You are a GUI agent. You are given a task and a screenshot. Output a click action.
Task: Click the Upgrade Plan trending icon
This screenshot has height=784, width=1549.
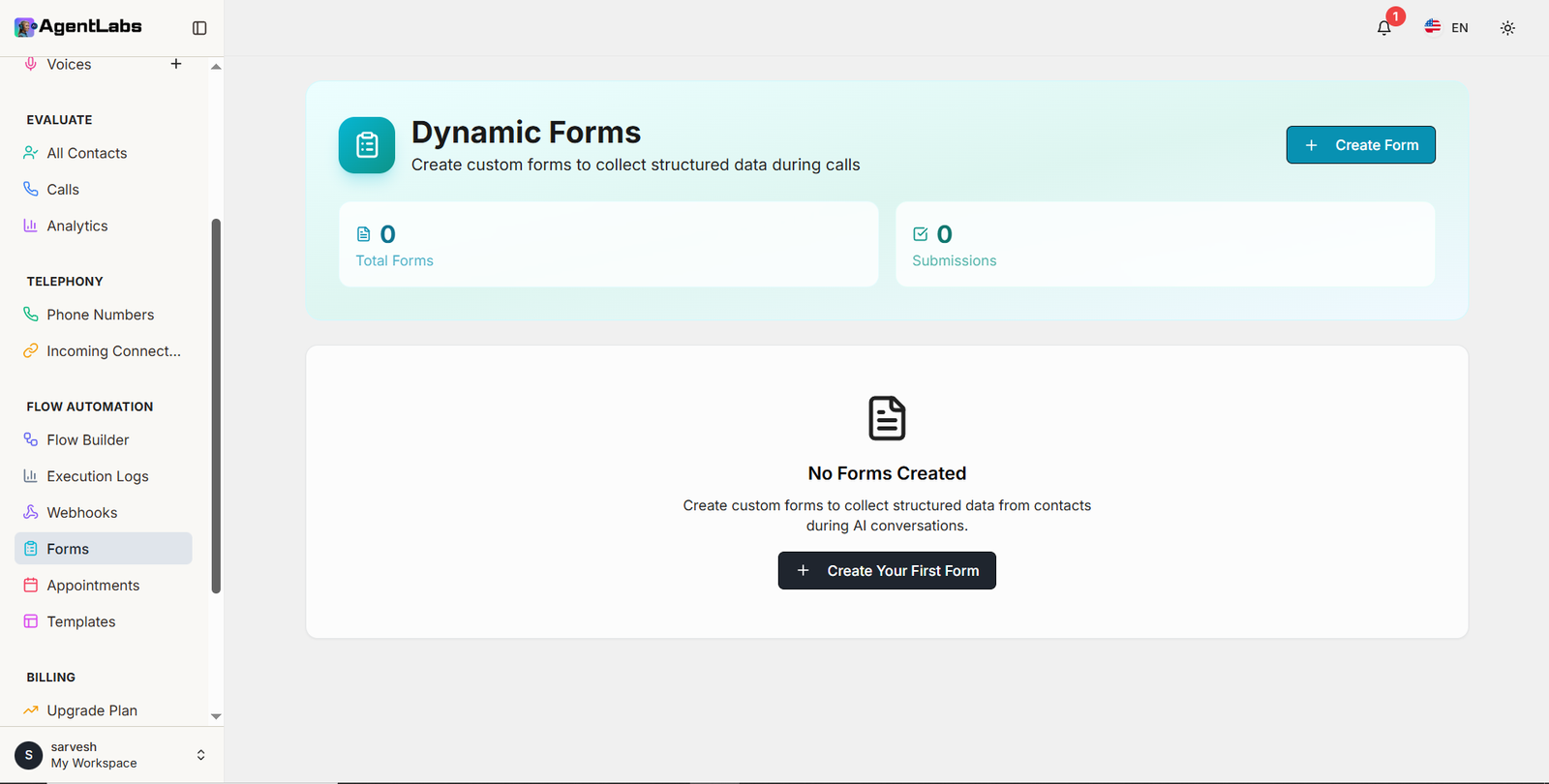pyautogui.click(x=31, y=710)
